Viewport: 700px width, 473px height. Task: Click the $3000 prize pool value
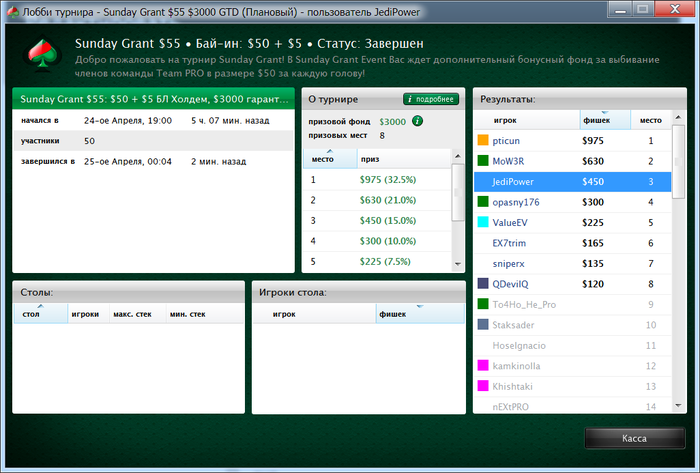(392, 121)
